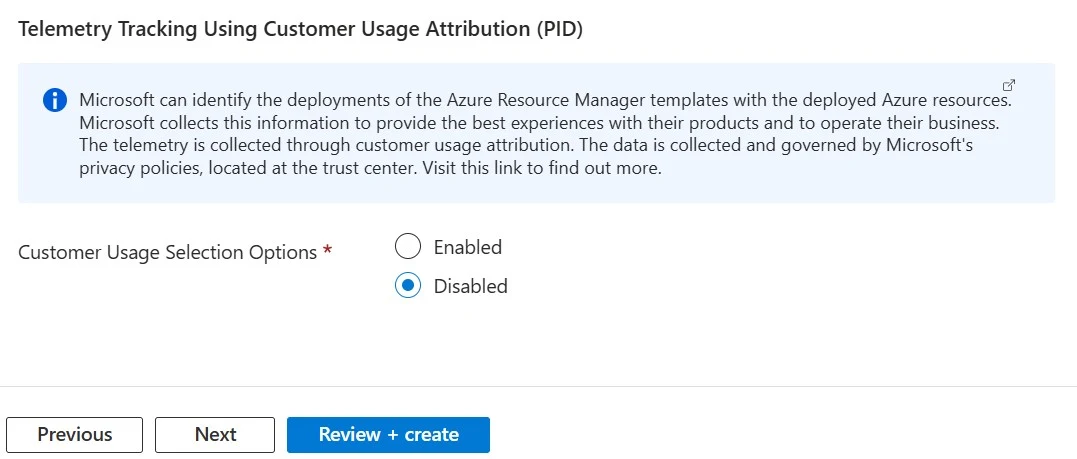Click the "Disabled" option label
Viewport: 1077px width, 459px height.
470,287
